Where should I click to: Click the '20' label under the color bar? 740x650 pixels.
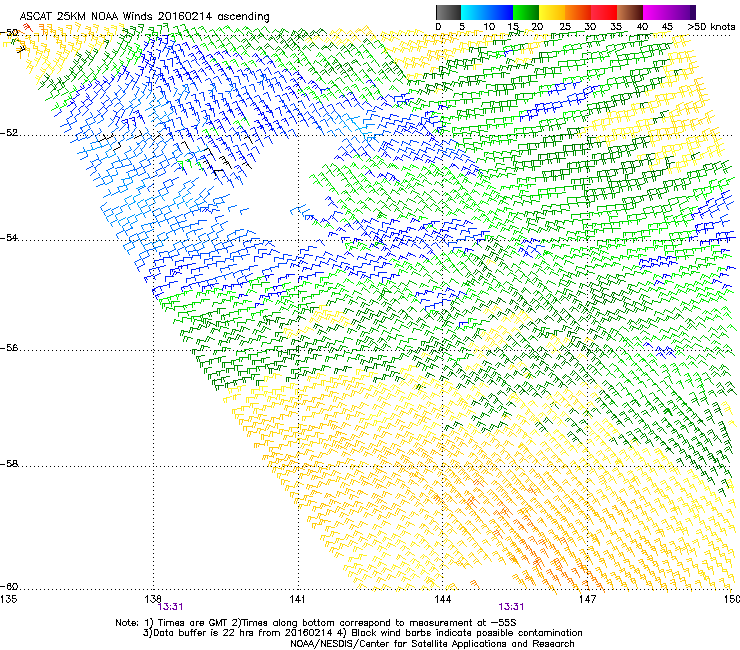[x=538, y=27]
